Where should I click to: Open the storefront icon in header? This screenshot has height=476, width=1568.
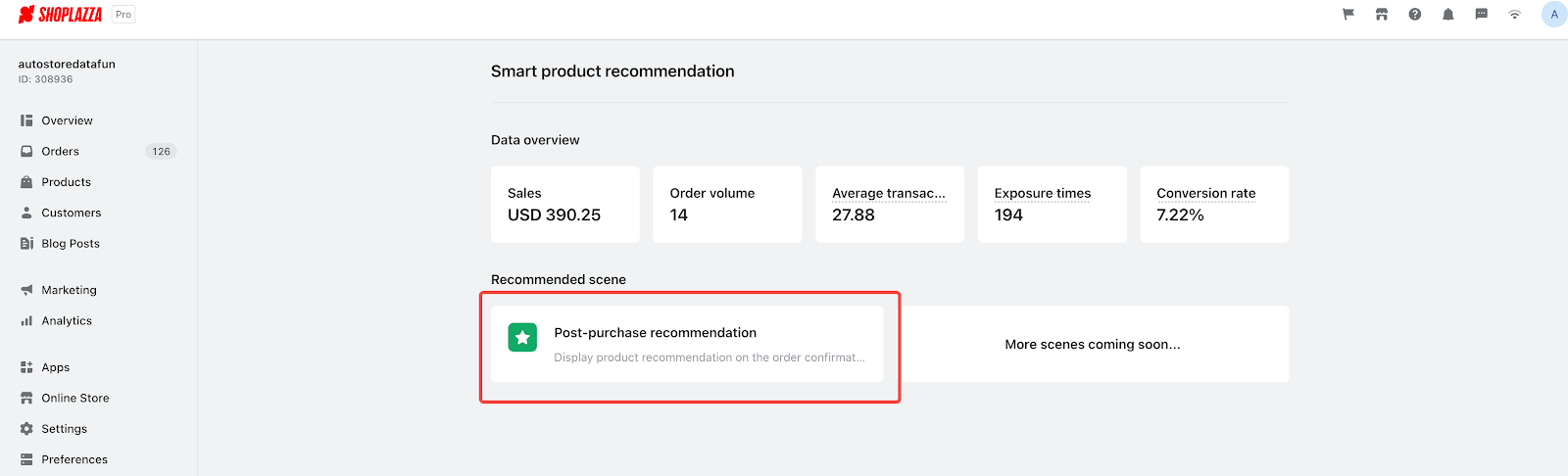point(1382,14)
